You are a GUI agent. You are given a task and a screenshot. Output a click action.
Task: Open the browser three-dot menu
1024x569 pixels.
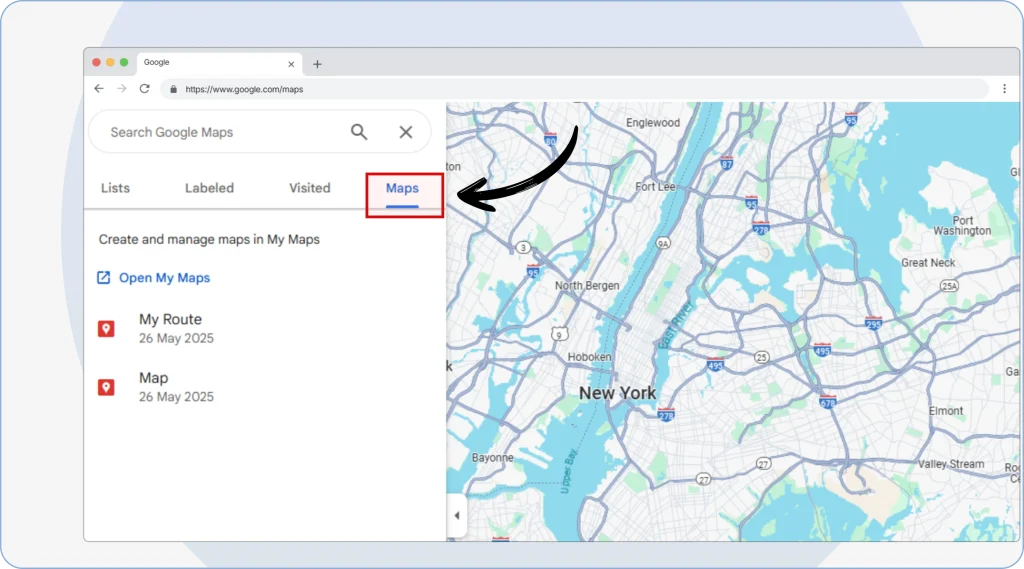pos(1004,89)
